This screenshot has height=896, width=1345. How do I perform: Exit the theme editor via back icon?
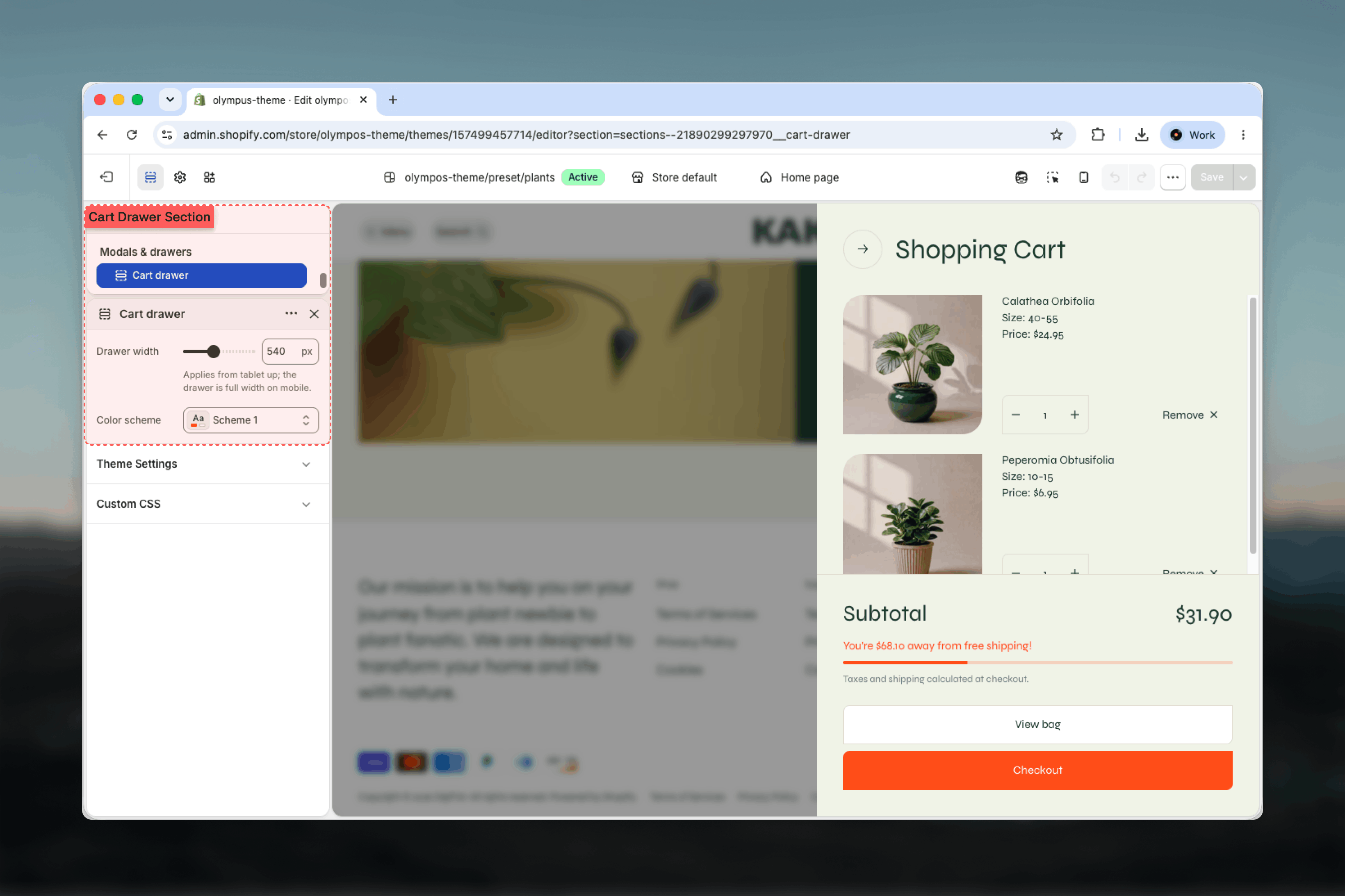pos(106,177)
